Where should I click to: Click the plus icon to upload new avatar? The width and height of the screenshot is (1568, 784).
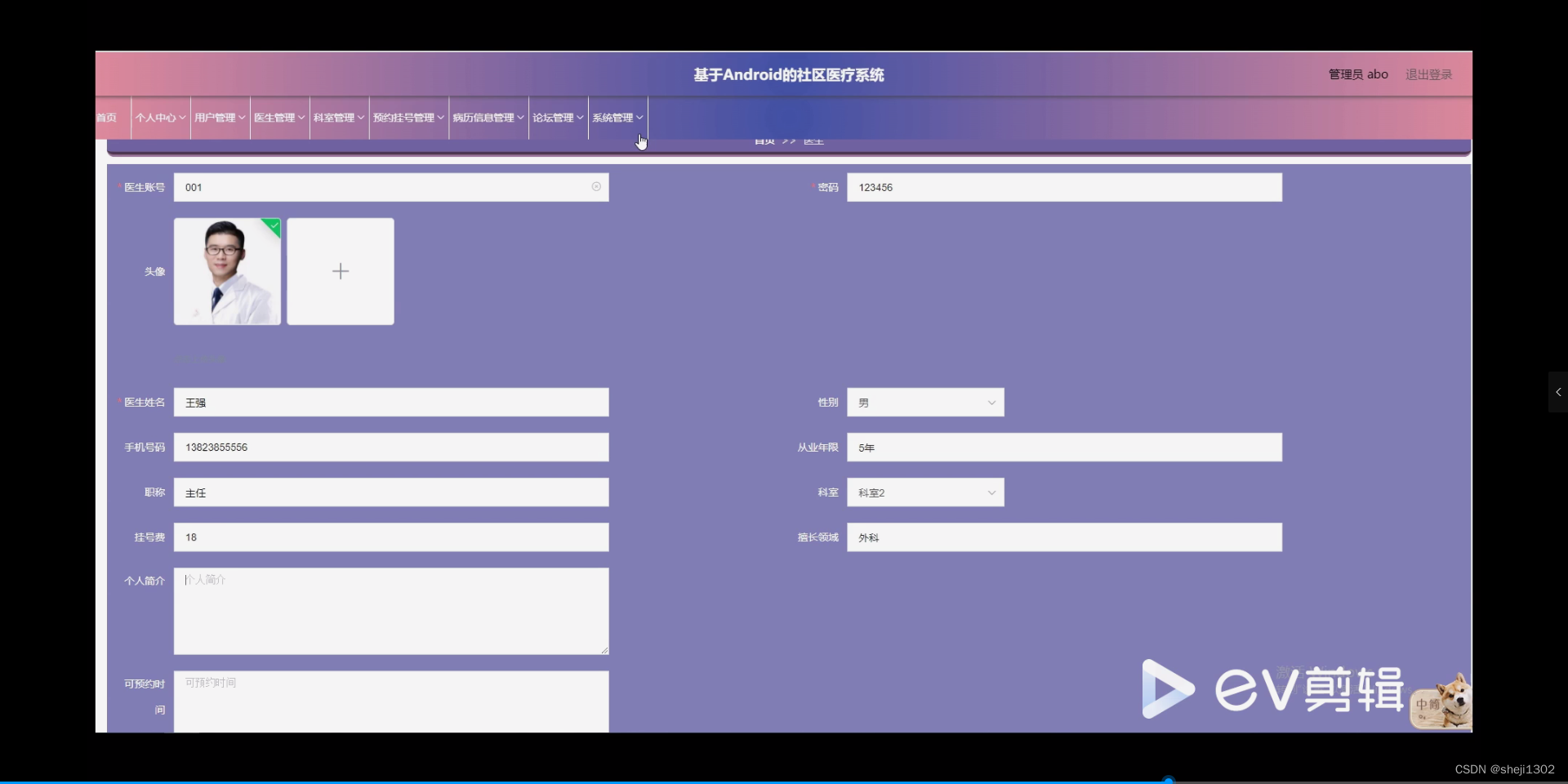[x=340, y=271]
